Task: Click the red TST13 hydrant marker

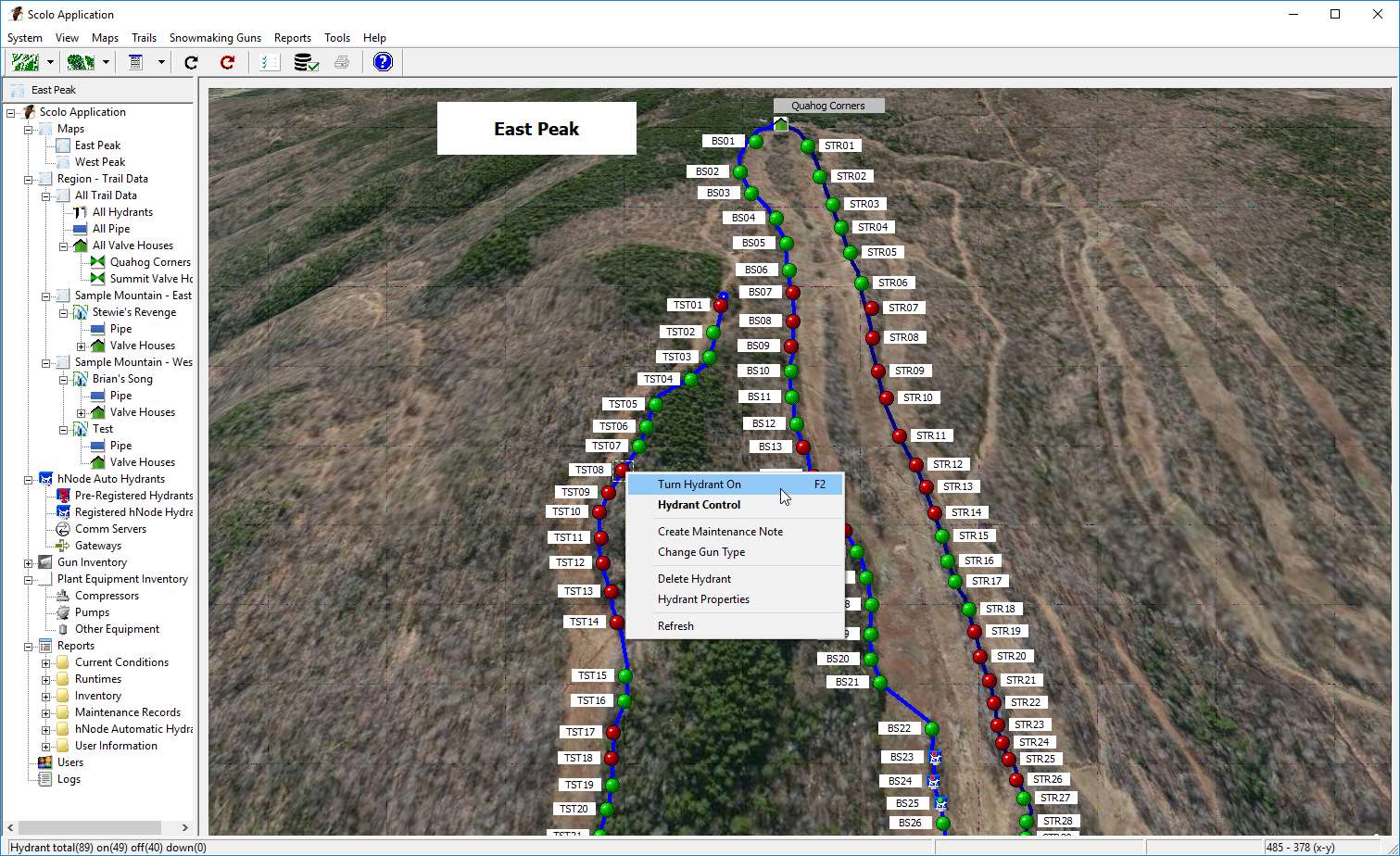Action: click(612, 590)
